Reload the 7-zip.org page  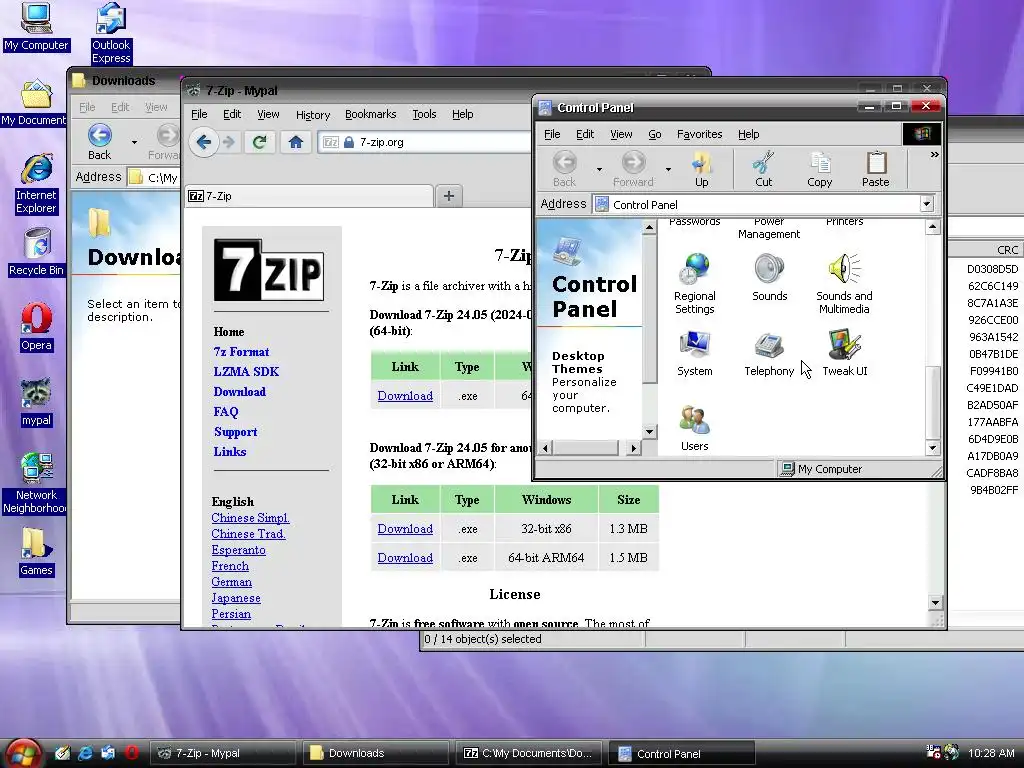(259, 142)
